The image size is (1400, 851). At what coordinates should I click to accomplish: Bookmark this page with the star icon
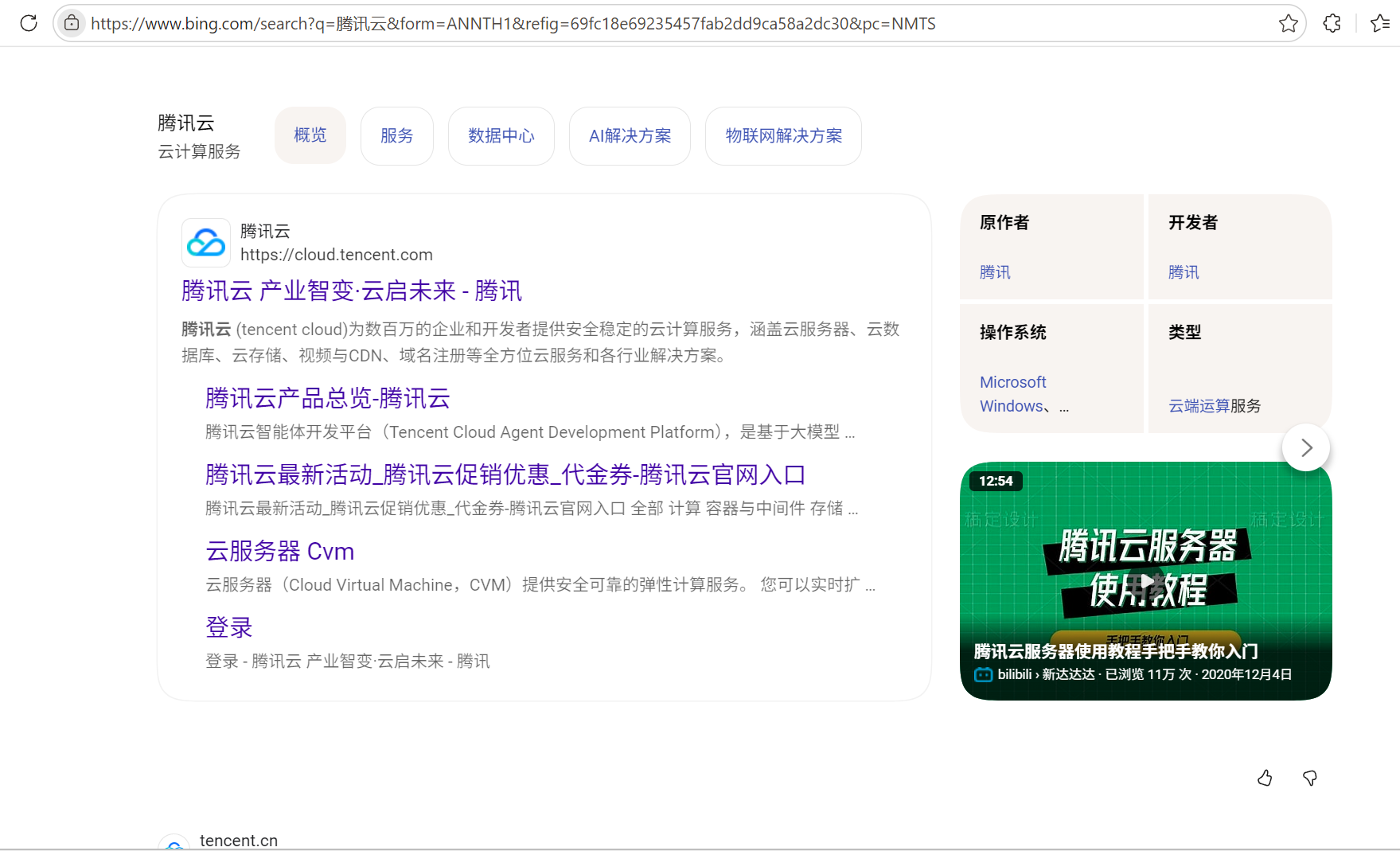1289,23
